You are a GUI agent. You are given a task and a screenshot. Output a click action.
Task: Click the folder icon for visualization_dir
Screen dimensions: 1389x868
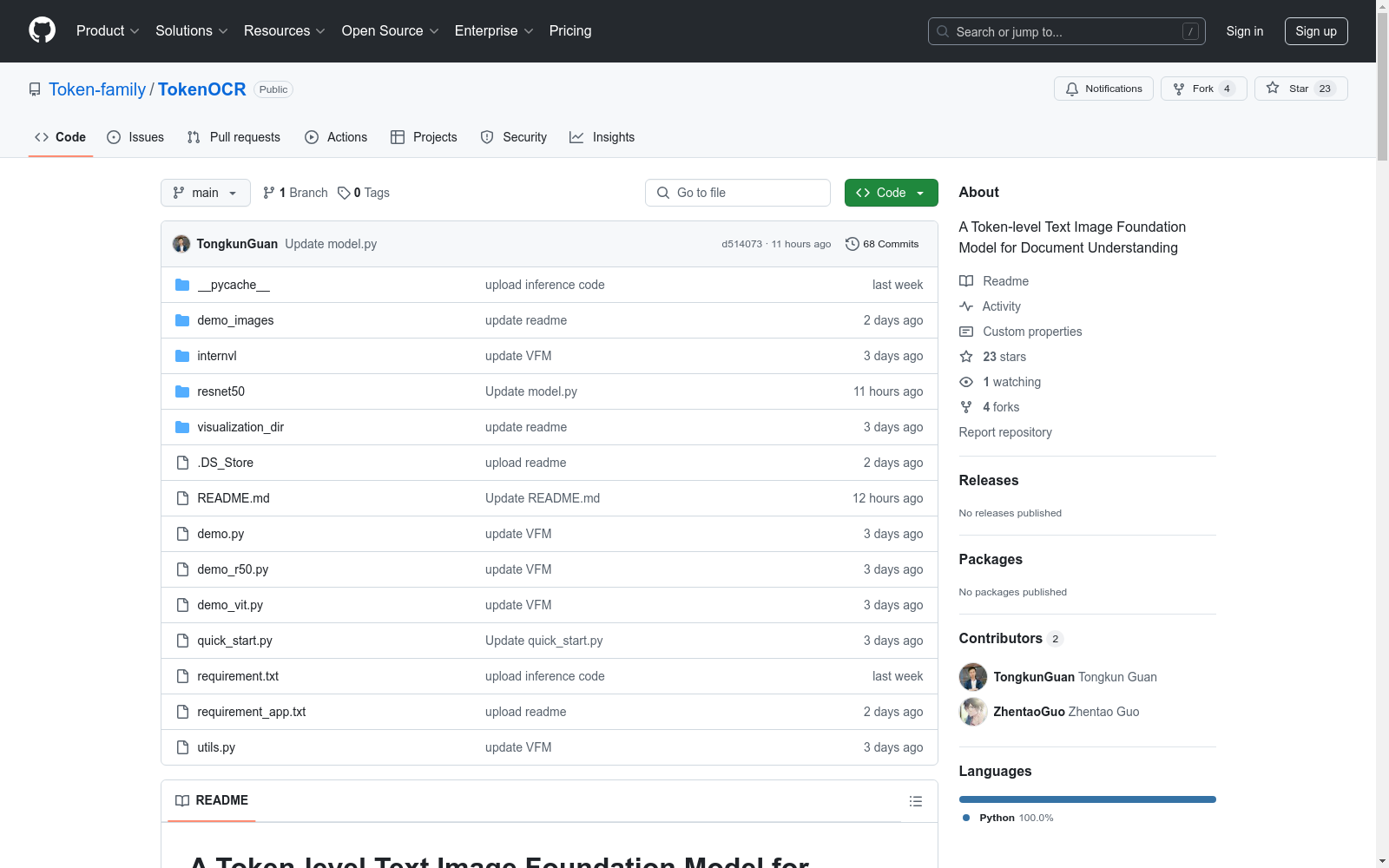click(x=182, y=427)
